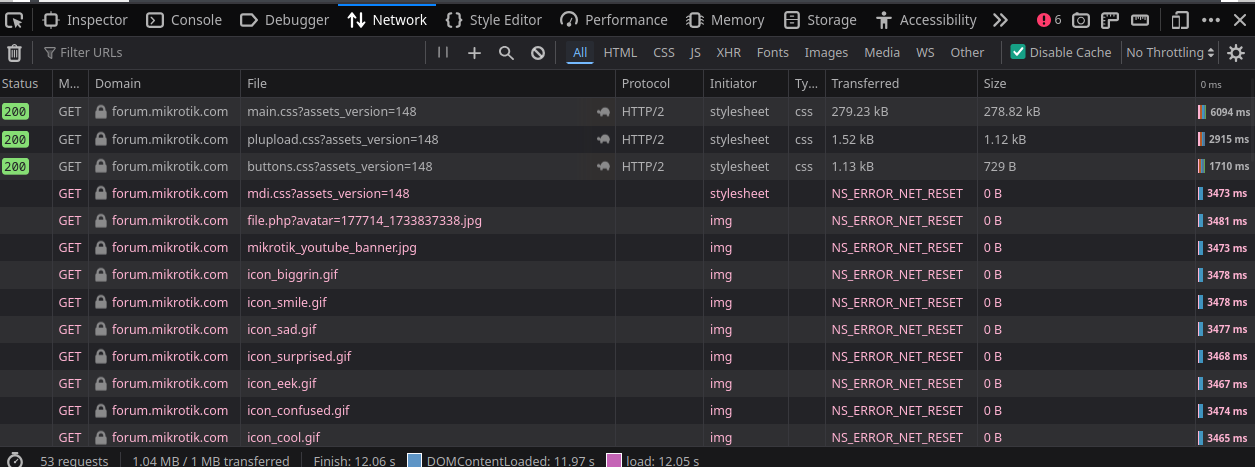Viewport: 1255px width, 467px height.
Task: Click the error count badge showing 6
Action: click(1049, 20)
